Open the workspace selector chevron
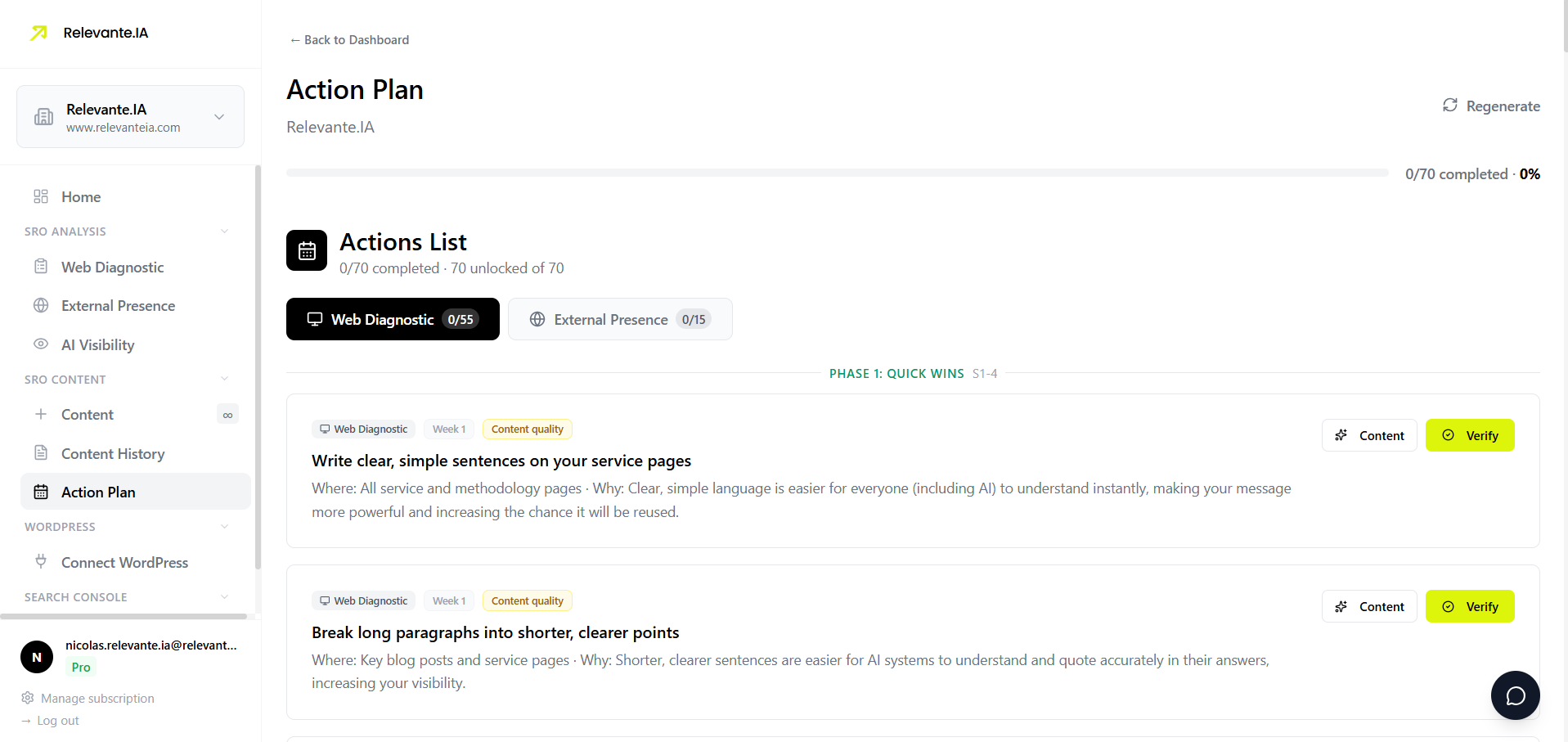Screen dimensions: 1568x742 [218, 116]
